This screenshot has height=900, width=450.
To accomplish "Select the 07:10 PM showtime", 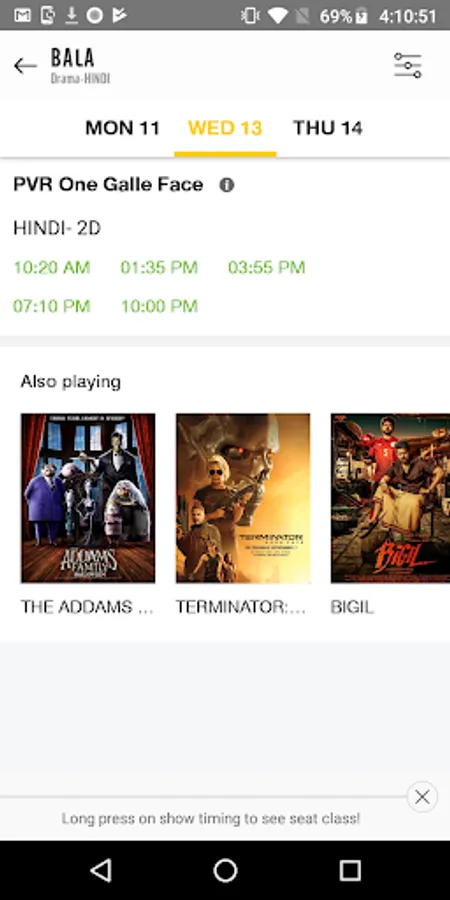I will 52,306.
